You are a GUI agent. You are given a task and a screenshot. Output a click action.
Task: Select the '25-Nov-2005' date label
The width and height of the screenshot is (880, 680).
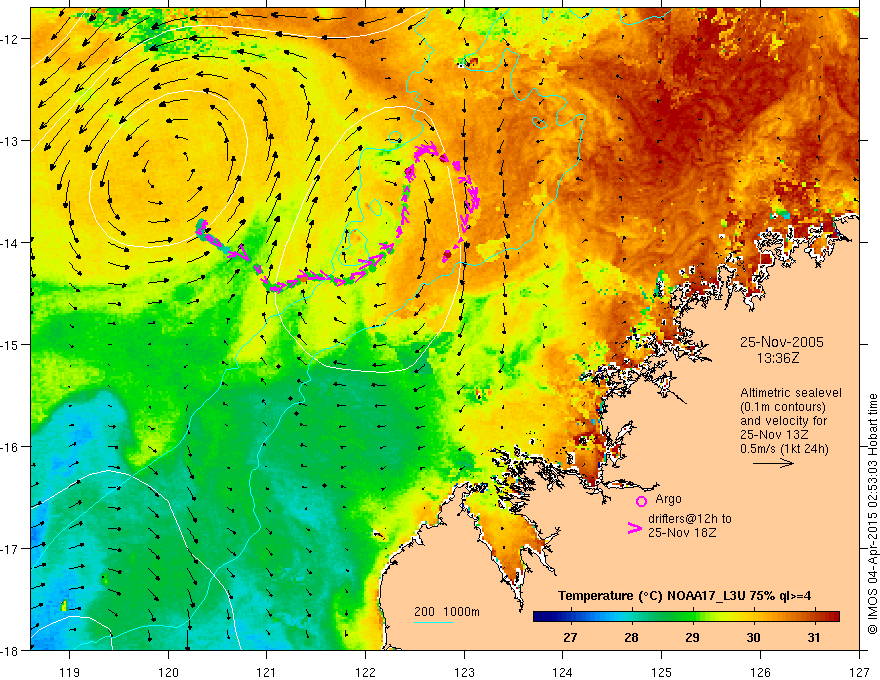click(782, 342)
